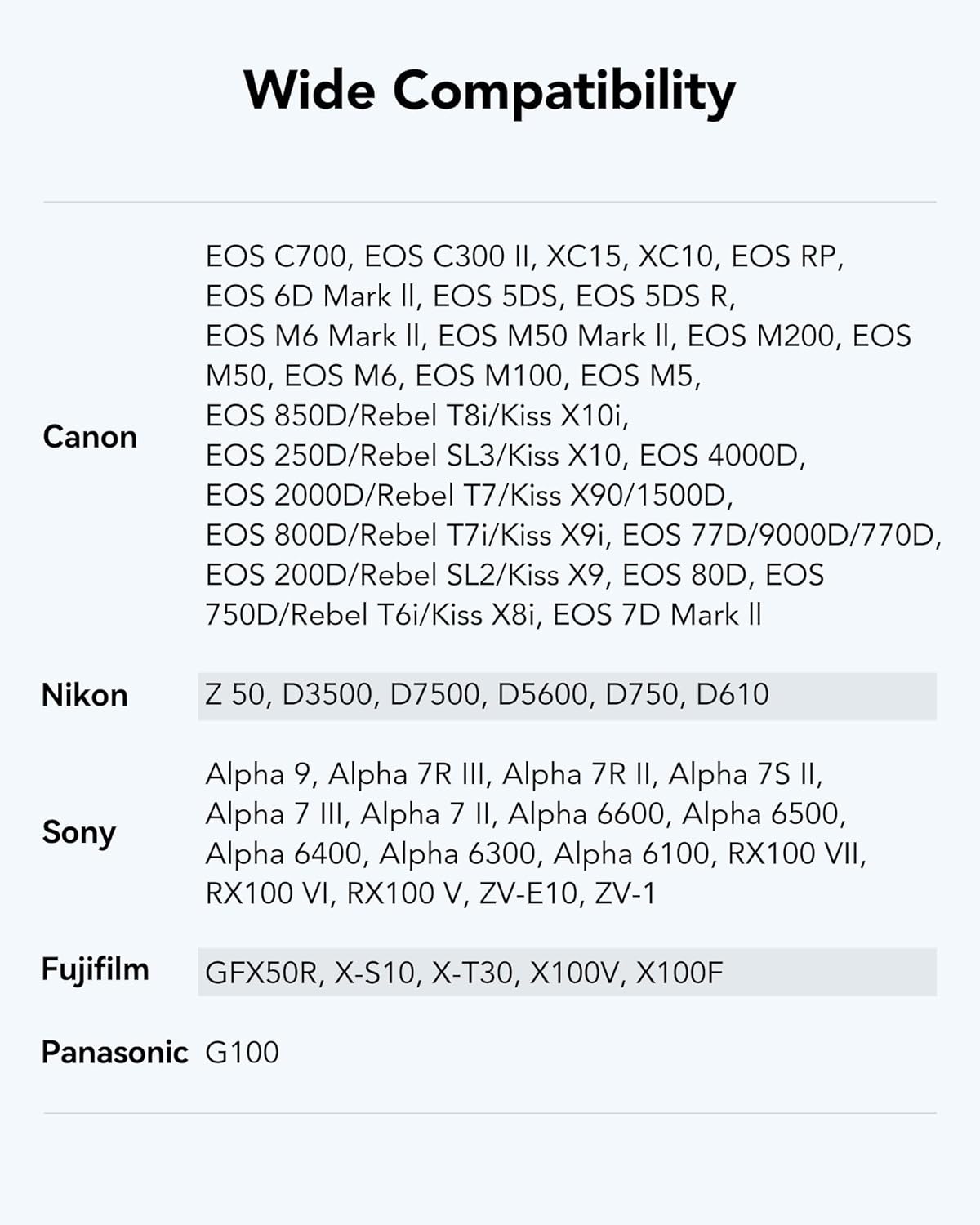Select the RX100 VII model text

click(794, 853)
